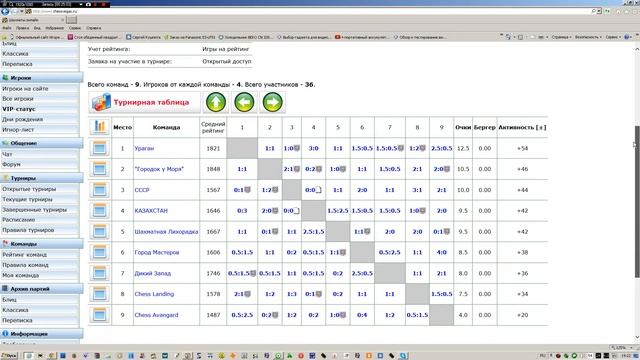Click game icon next to Ураган's 1:0 result

[x=297, y=148]
